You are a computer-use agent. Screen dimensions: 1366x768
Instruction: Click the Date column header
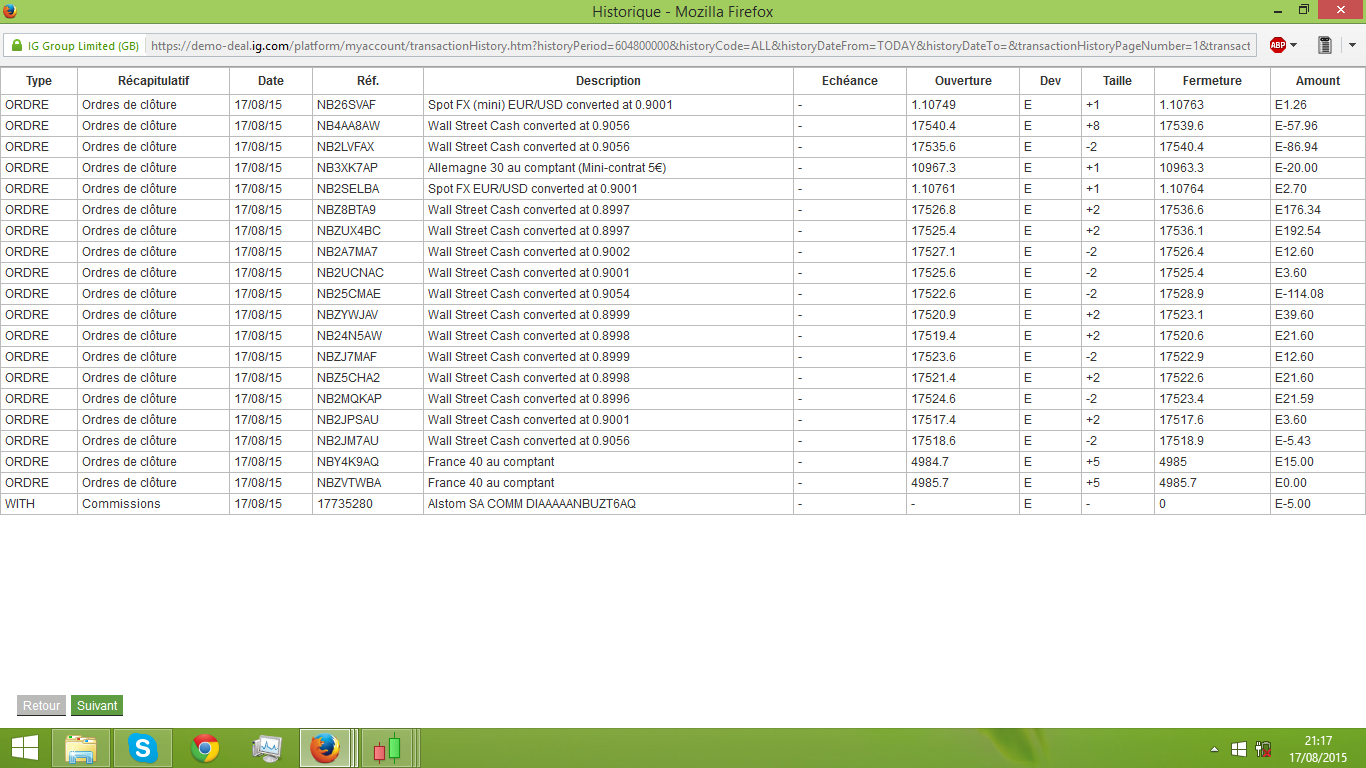coord(271,81)
